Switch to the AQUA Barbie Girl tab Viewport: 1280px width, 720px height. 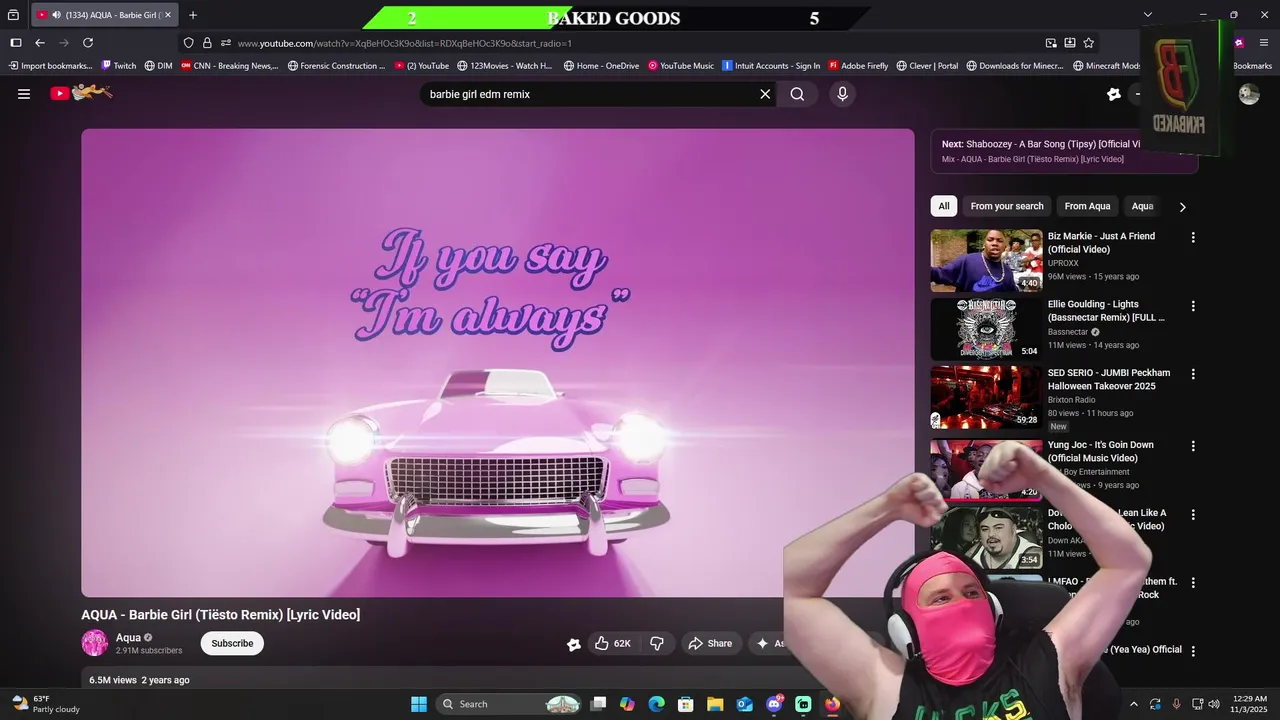pyautogui.click(x=105, y=15)
